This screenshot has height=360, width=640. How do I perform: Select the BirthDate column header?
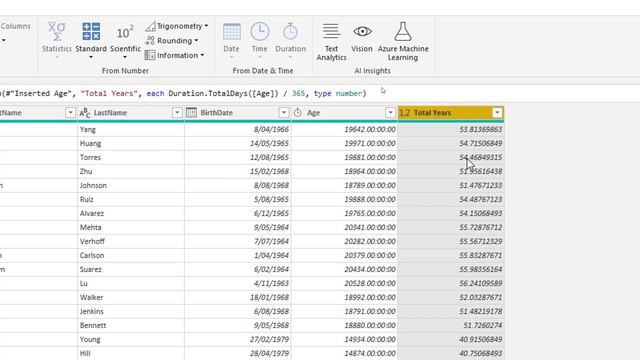point(238,113)
